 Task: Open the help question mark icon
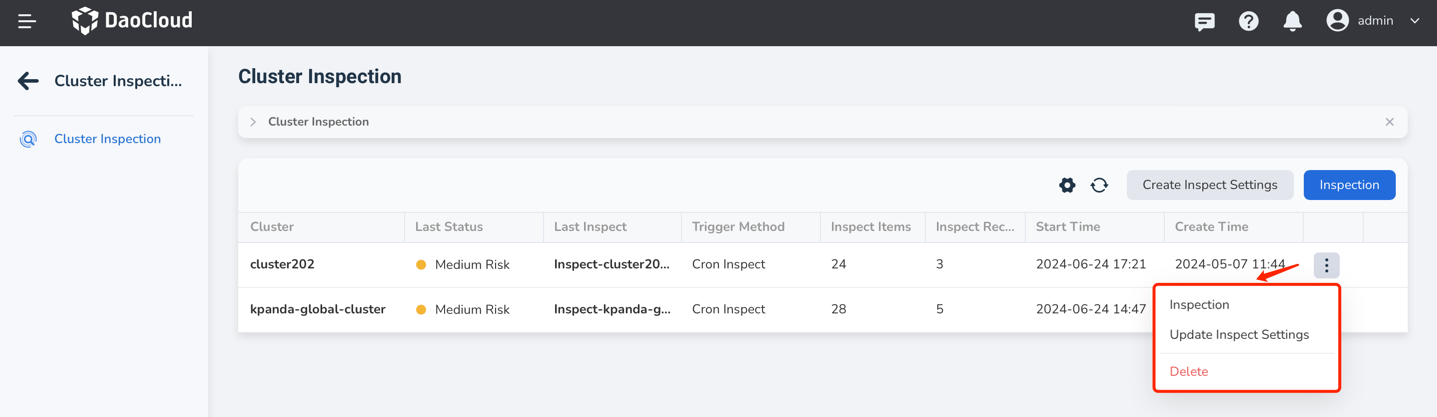click(x=1249, y=21)
